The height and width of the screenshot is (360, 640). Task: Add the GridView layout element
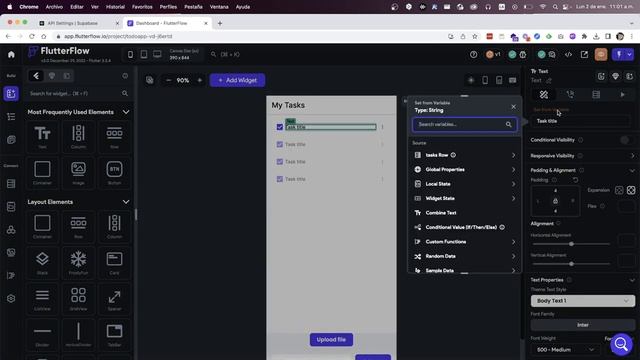(x=78, y=299)
